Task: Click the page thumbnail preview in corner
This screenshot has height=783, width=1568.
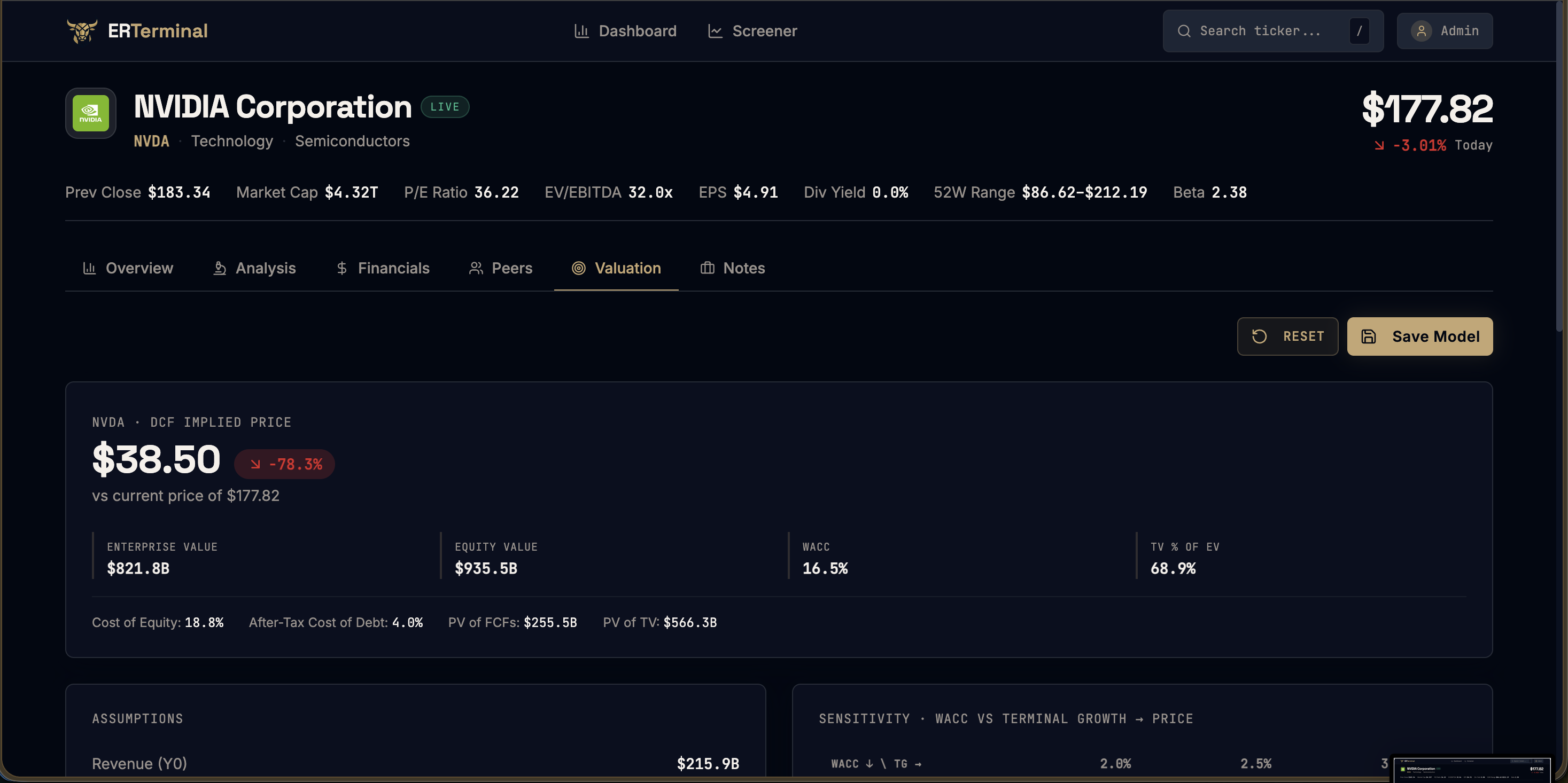Action: pyautogui.click(x=1471, y=770)
